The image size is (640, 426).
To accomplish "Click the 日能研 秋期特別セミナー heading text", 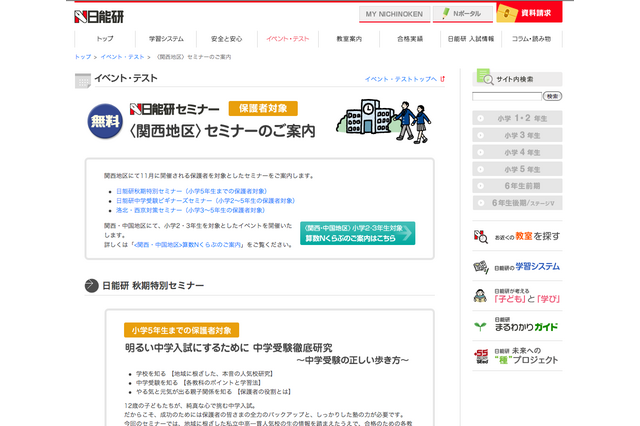I will 153,286.
